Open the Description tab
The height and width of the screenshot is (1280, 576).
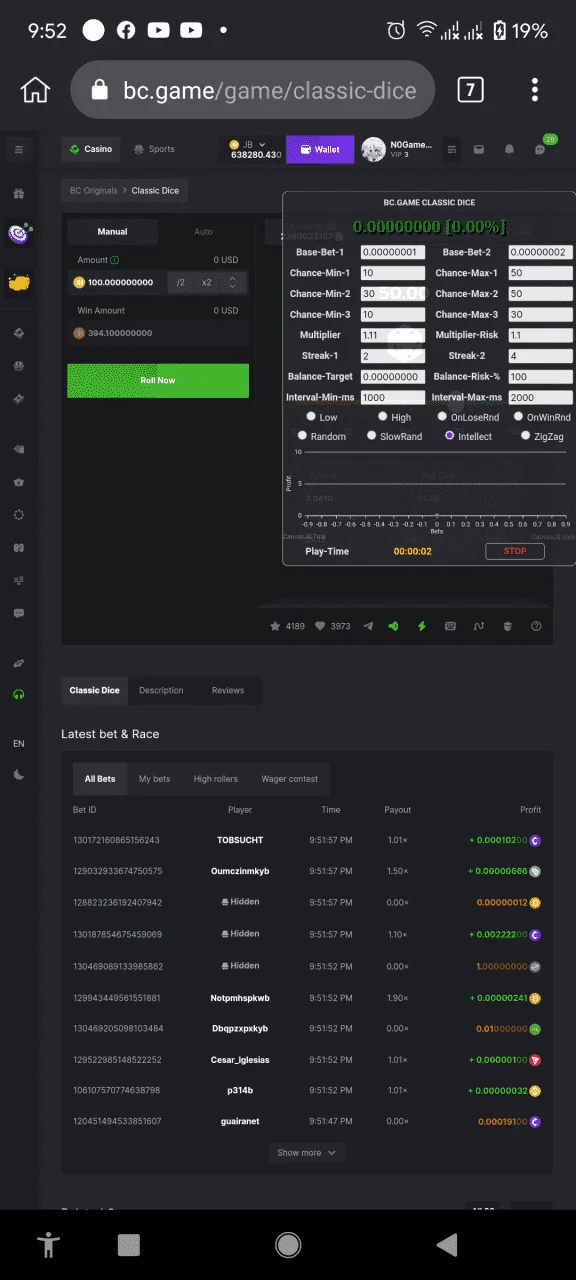coord(161,690)
